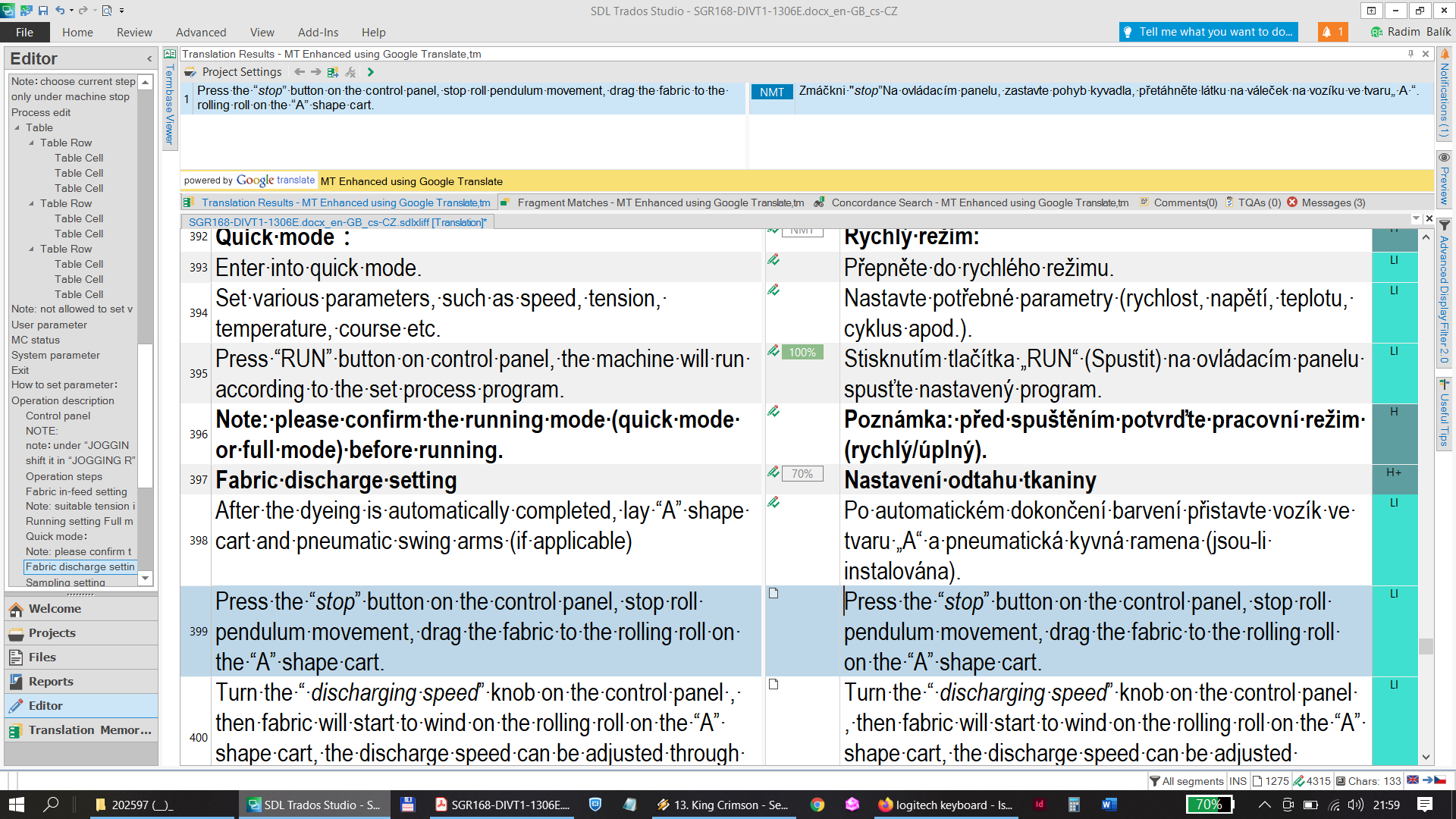Open the Reports view
Image resolution: width=1456 pixels, height=819 pixels.
click(81, 682)
